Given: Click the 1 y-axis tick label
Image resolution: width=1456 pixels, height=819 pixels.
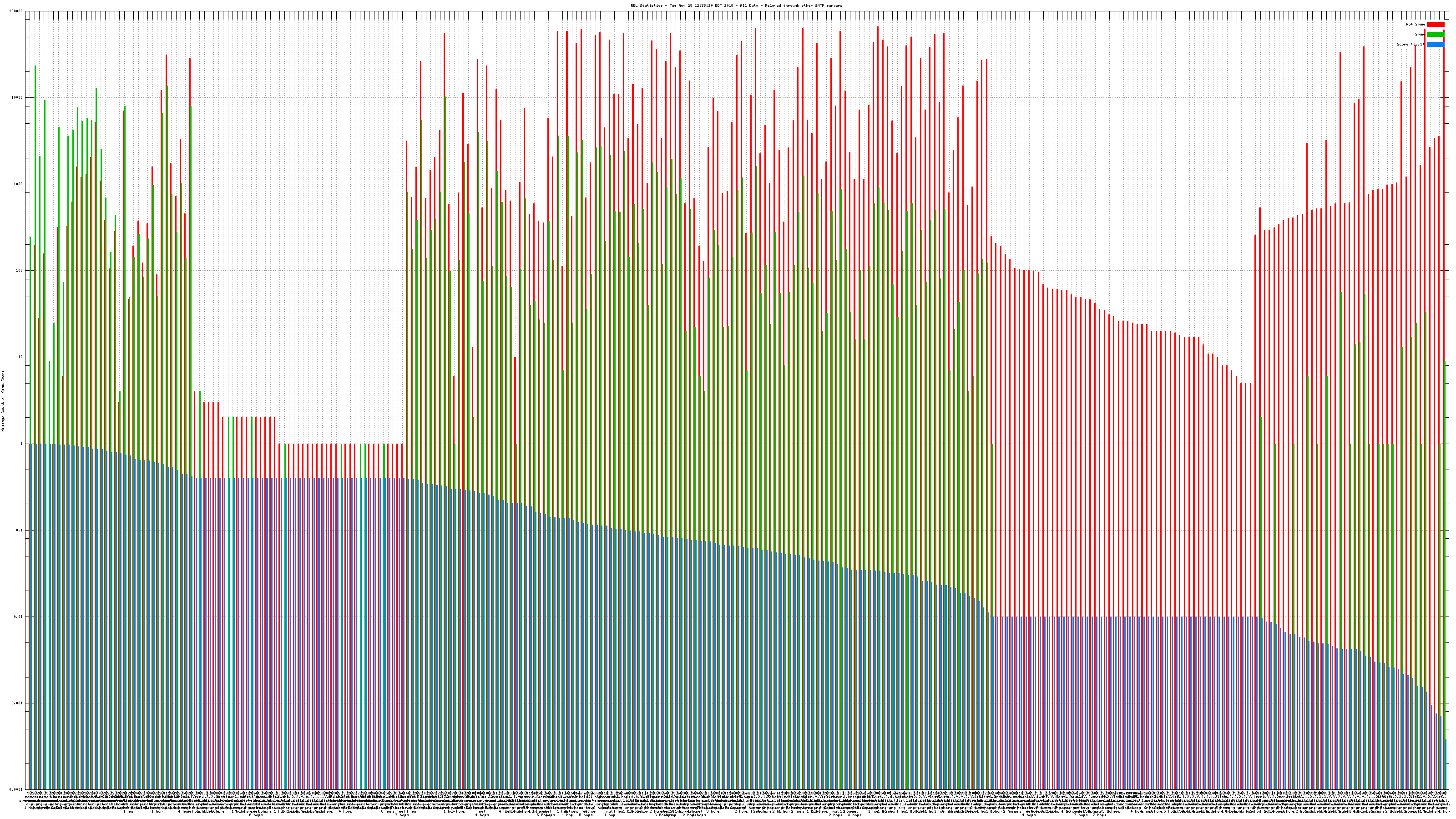Looking at the screenshot, I should click(x=22, y=444).
